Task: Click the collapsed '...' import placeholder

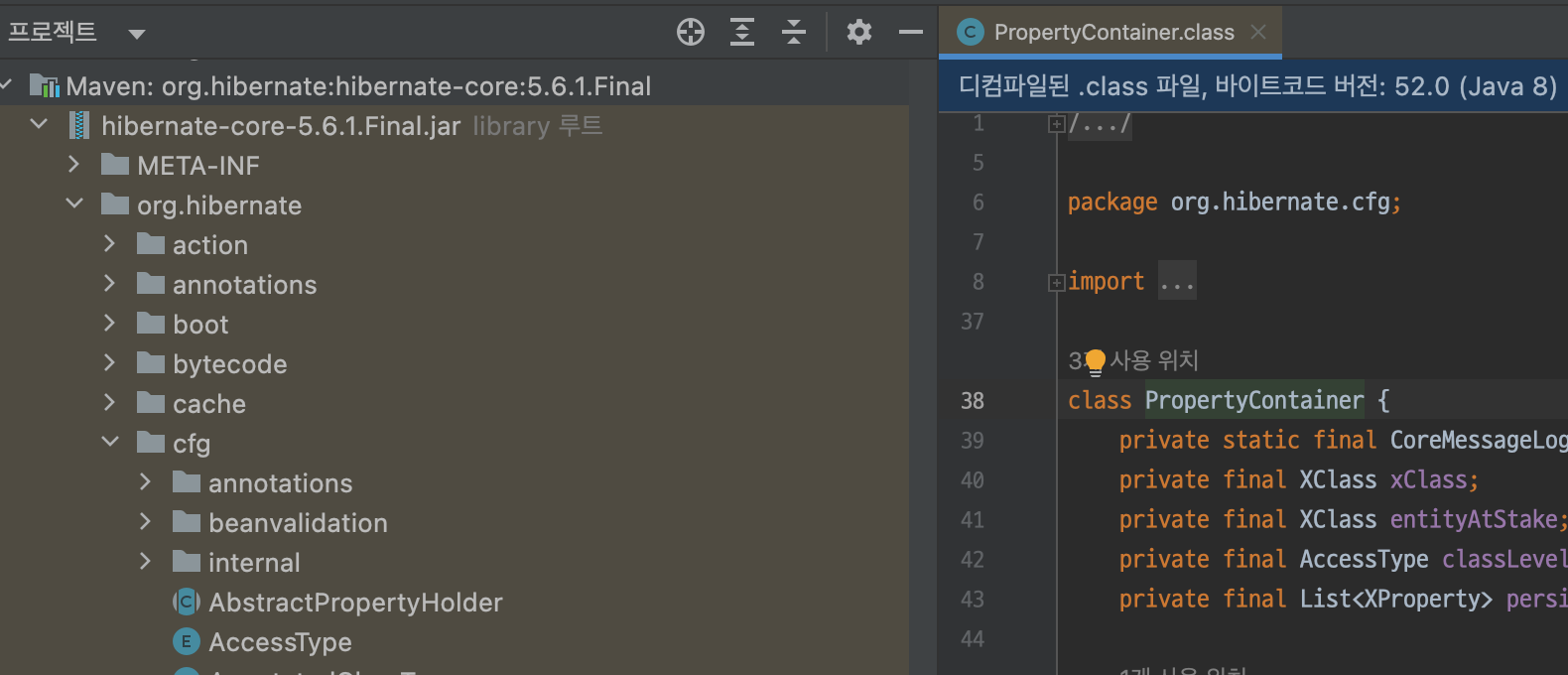Action: 1177,282
